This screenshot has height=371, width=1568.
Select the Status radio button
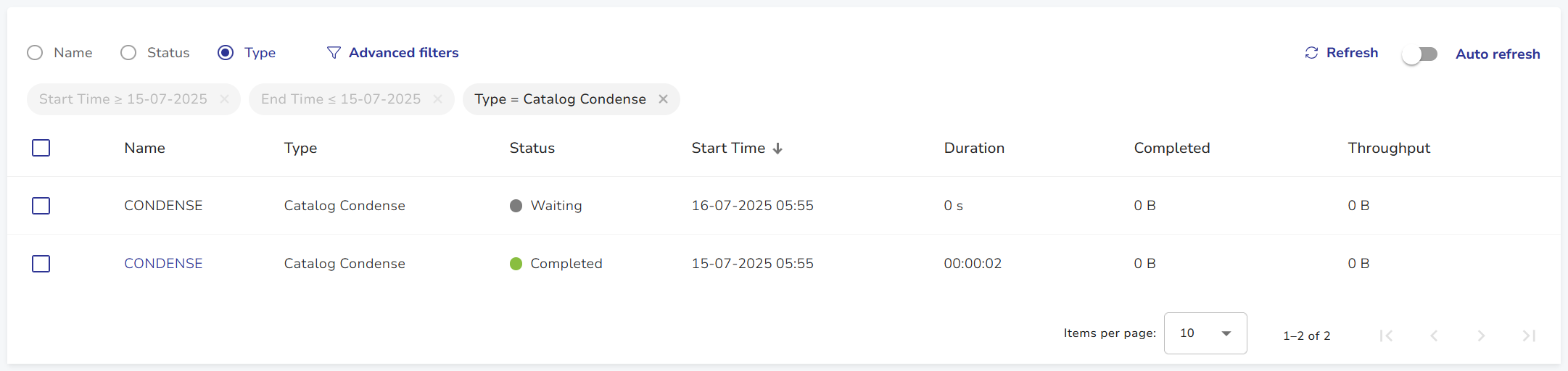128,53
